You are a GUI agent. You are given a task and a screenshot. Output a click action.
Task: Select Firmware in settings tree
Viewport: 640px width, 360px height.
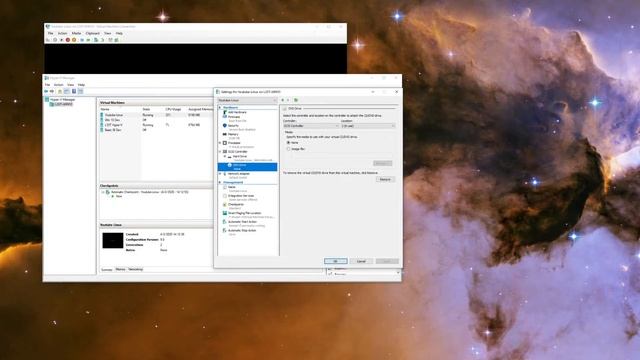[x=233, y=117]
